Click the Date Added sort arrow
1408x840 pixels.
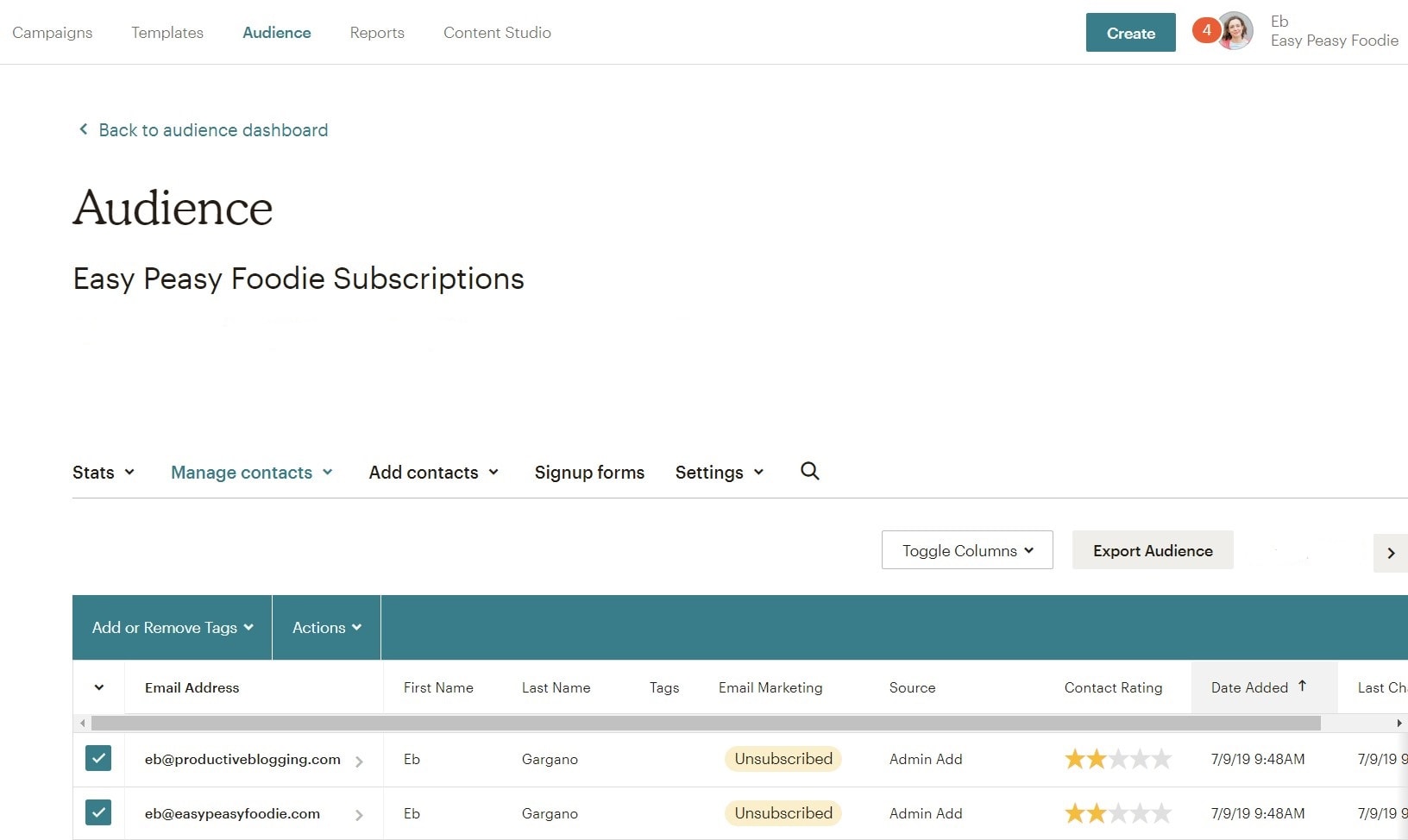coord(1302,686)
